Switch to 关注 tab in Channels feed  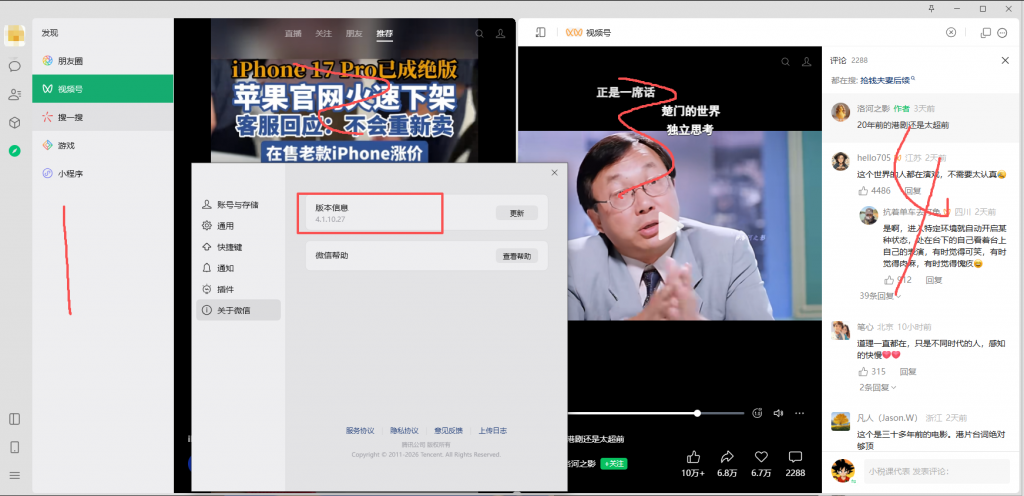pos(323,33)
